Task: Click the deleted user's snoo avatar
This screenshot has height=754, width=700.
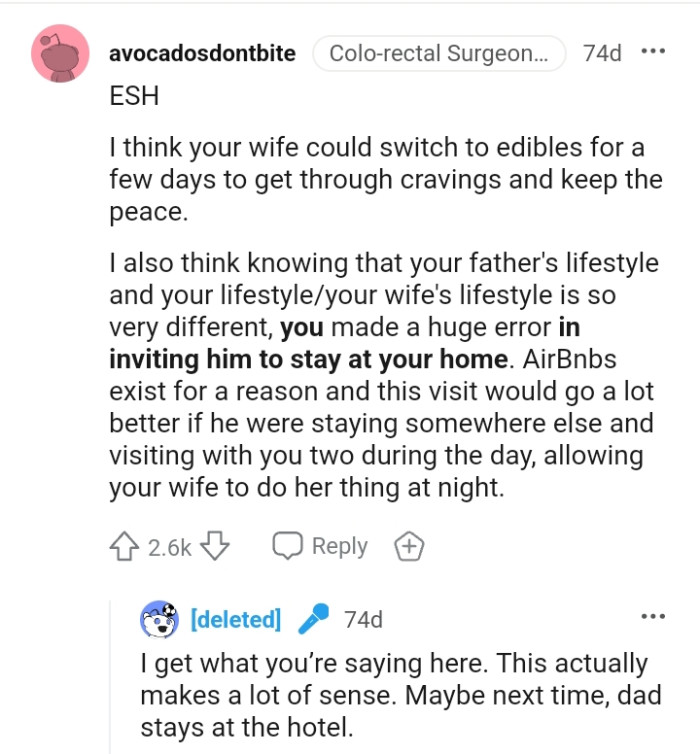Action: [x=160, y=620]
